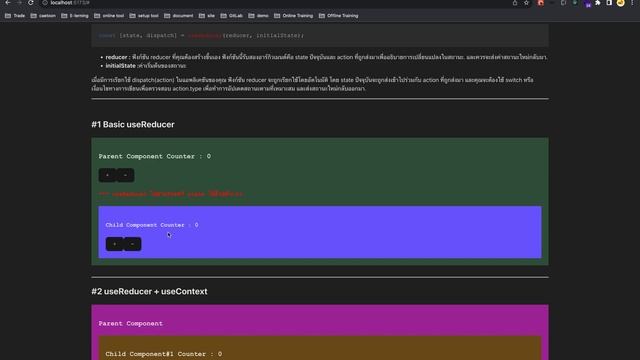640x360 pixels.
Task: Decrement the Parent Component Counter with minus
Action: (x=125, y=175)
